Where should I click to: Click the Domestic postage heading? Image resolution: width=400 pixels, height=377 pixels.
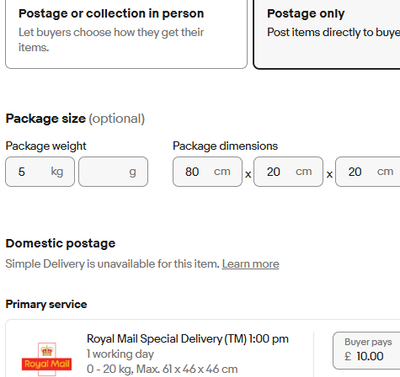click(60, 243)
